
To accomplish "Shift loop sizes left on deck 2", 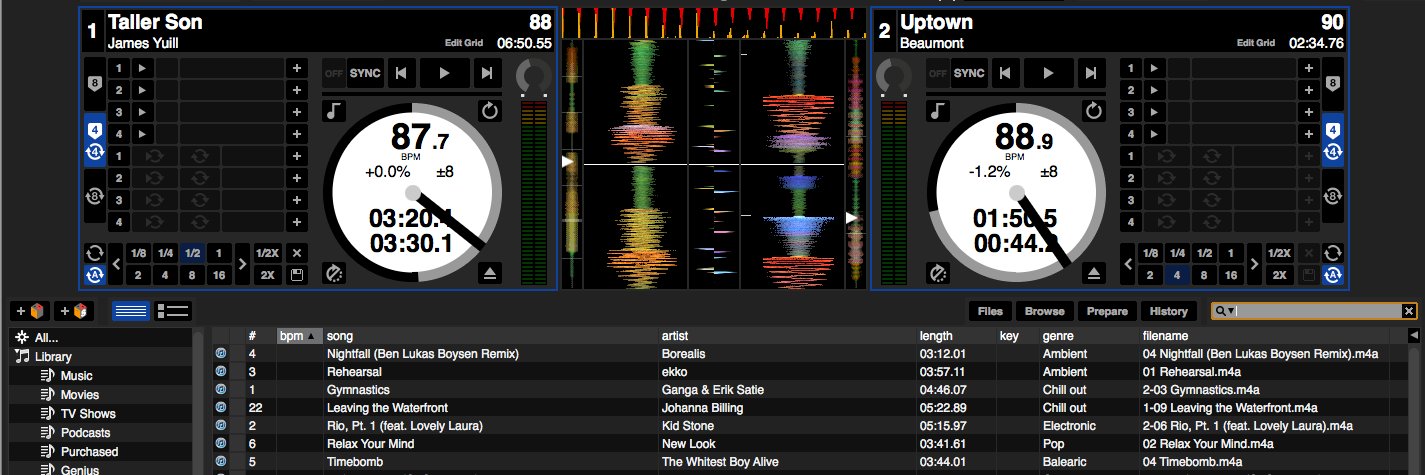I will [x=1128, y=264].
